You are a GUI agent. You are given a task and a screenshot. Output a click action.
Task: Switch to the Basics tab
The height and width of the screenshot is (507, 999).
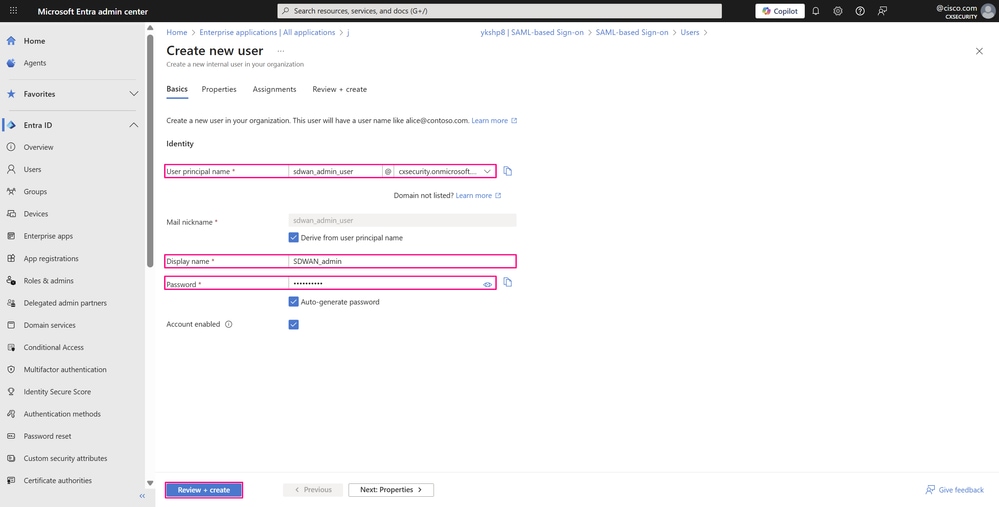point(177,89)
